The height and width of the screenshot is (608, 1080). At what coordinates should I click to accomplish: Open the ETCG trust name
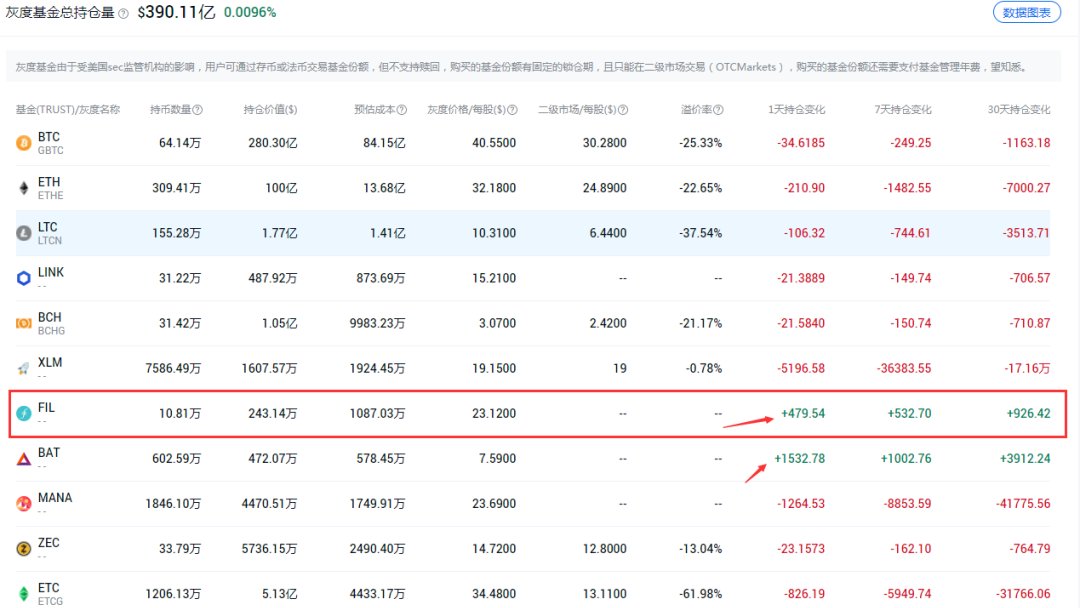pos(50,601)
